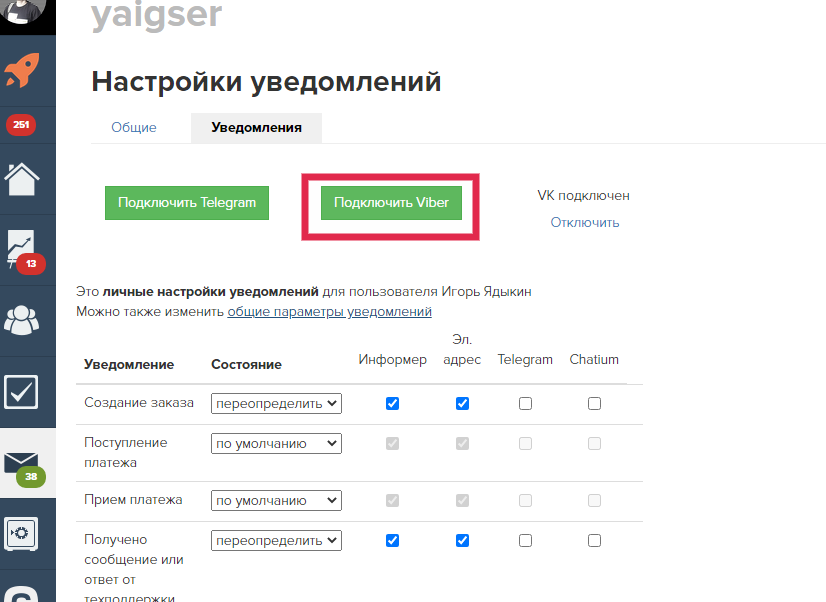Click Эл. адрес checkbox in Поступление платежа row

point(463,443)
